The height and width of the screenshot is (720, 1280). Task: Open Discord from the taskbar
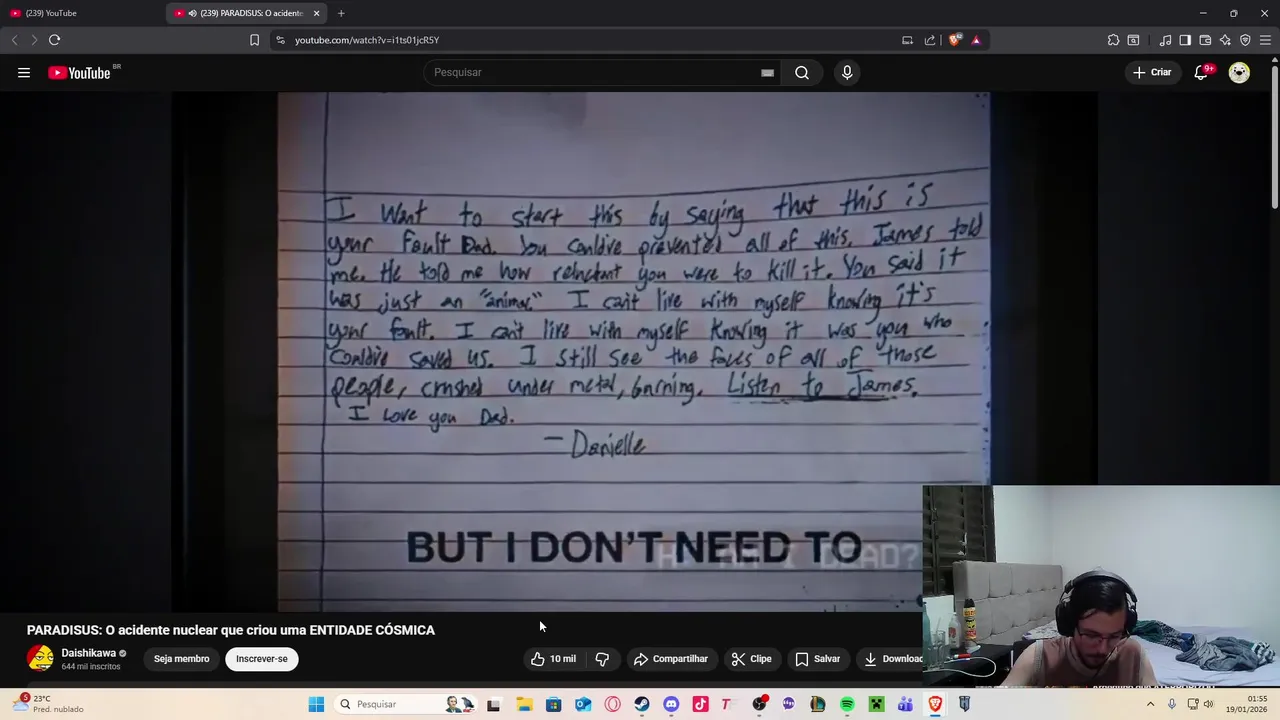(671, 704)
